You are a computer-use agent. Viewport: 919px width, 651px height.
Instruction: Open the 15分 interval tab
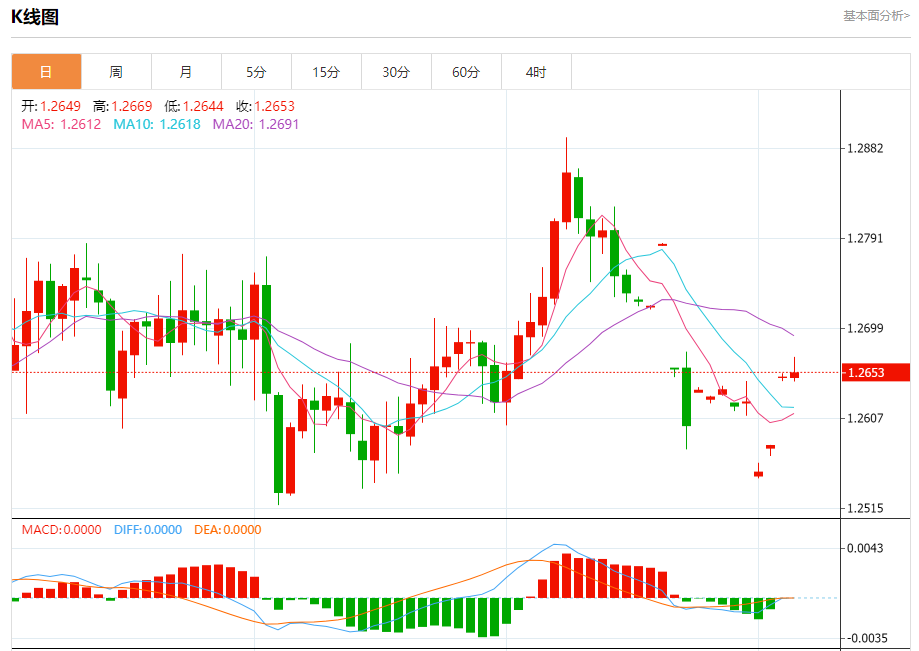326,71
